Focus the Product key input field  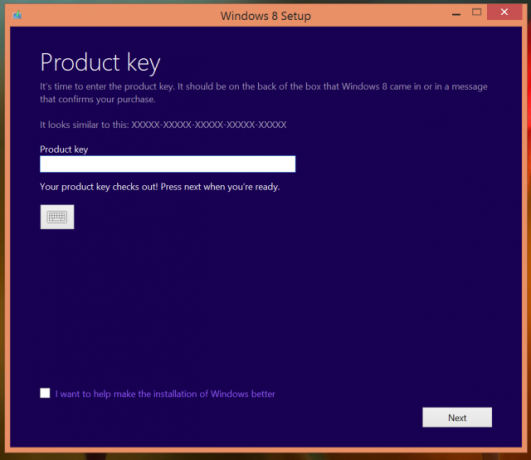[168, 164]
